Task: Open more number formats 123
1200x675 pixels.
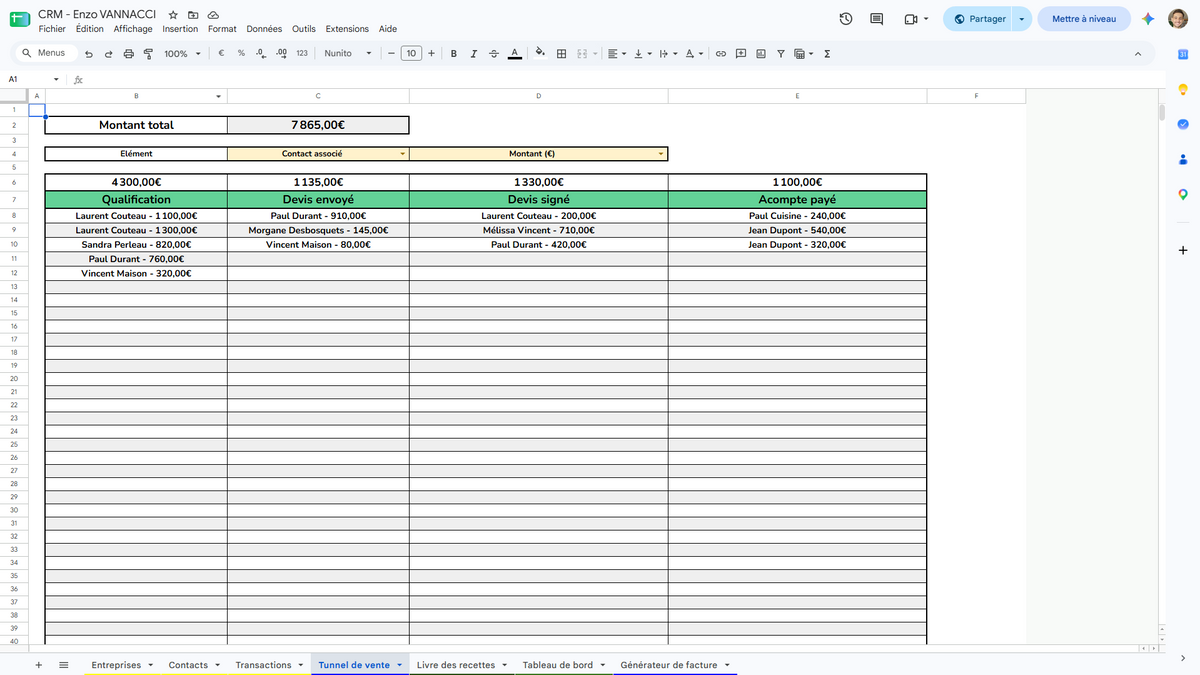Action: (302, 53)
